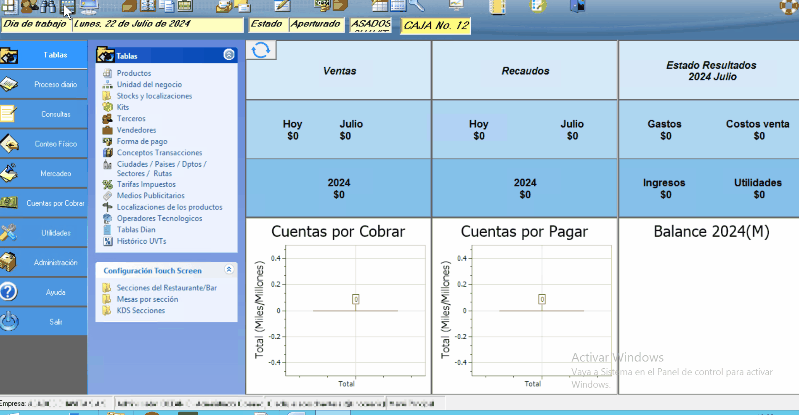Image resolution: width=799 pixels, height=415 pixels.
Task: Click the refresh icon above the Ventas panel
Action: (261, 51)
